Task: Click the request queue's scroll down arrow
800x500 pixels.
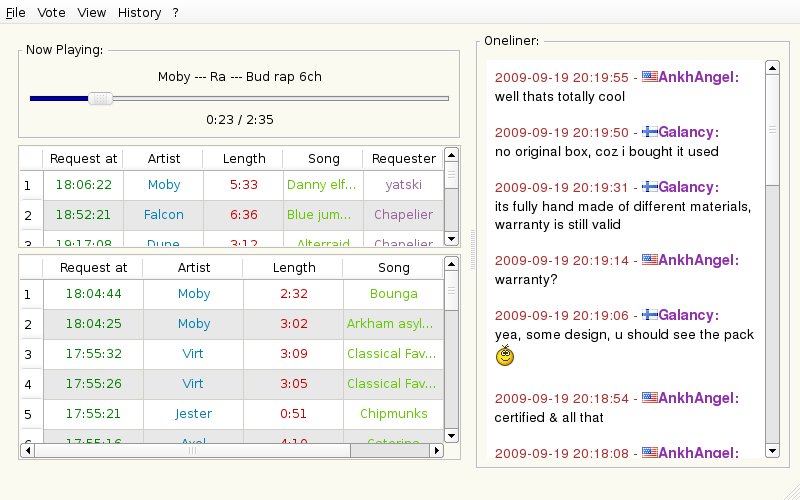Action: point(451,240)
